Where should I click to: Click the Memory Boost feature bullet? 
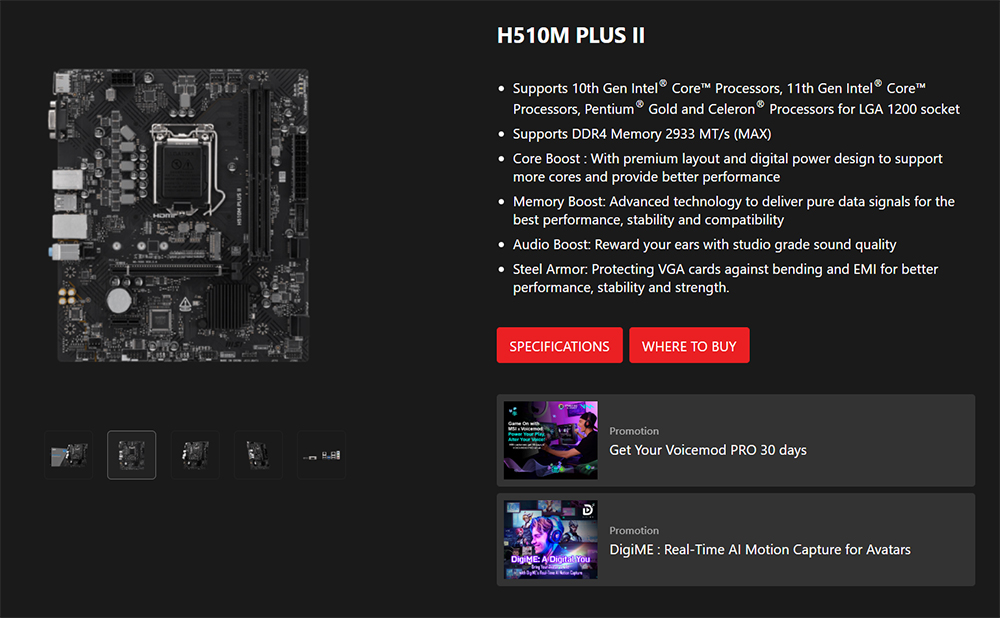coord(733,210)
